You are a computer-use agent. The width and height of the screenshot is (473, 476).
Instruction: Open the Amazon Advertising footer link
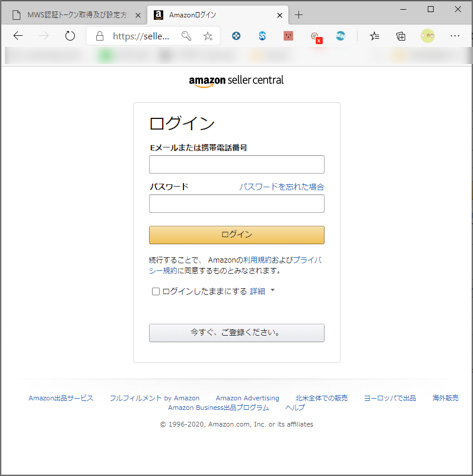point(247,398)
